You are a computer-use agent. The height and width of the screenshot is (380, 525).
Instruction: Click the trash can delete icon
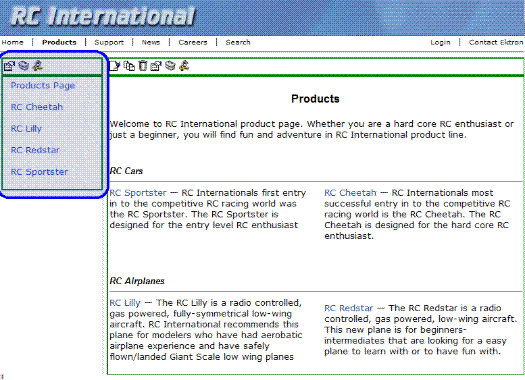pos(143,66)
